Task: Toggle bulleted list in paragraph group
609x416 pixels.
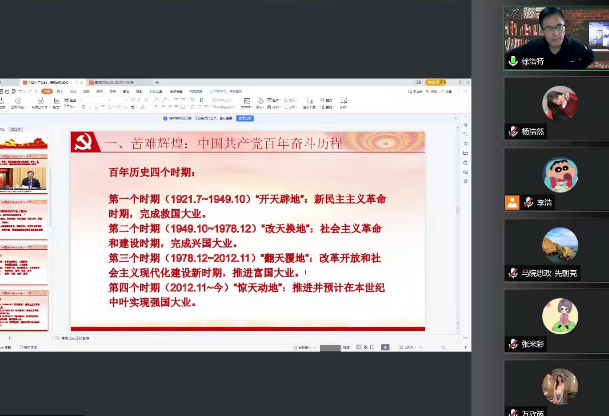Action: tap(155, 100)
